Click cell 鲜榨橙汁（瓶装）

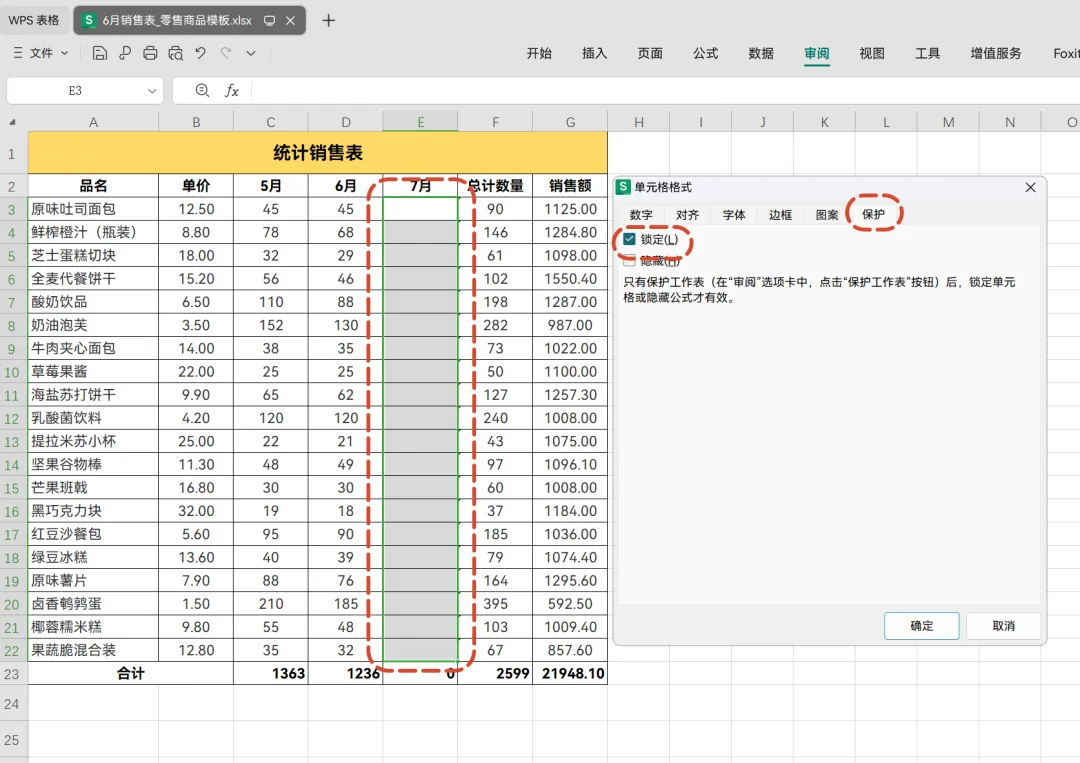tap(93, 232)
